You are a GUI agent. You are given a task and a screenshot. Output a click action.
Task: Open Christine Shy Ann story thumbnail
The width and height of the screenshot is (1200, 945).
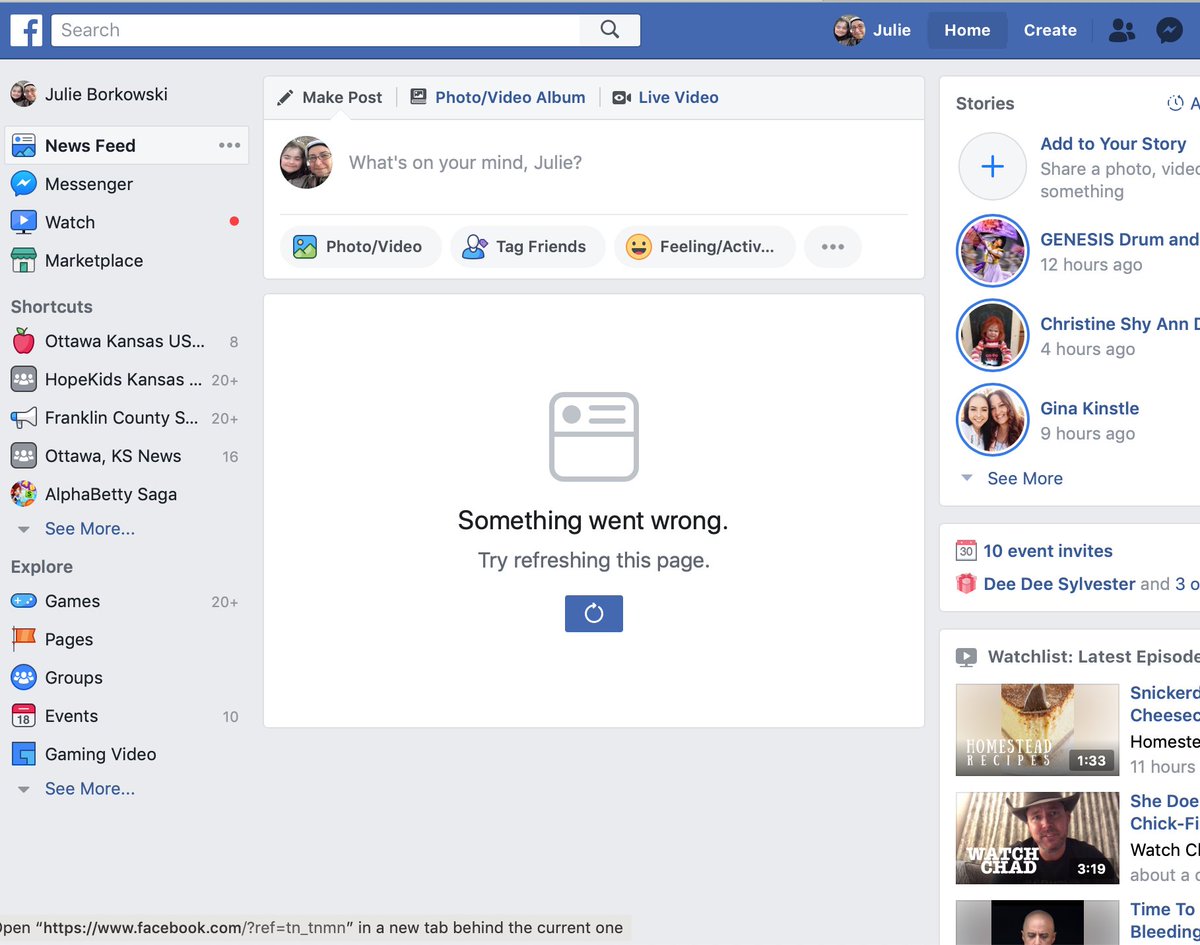(992, 336)
